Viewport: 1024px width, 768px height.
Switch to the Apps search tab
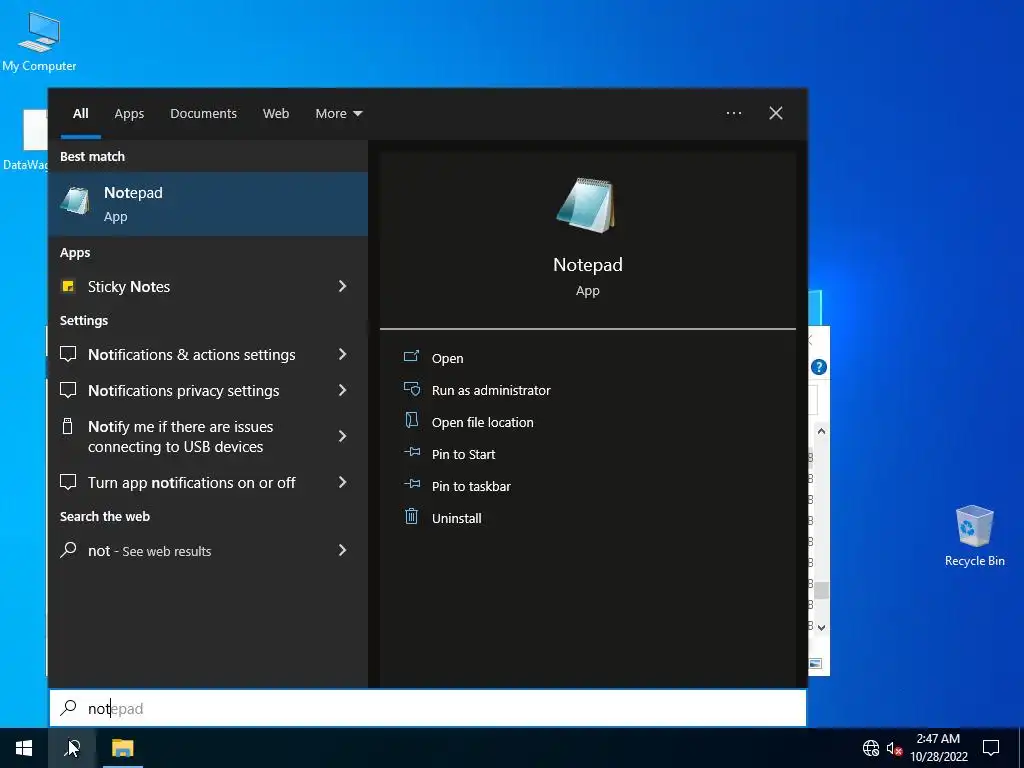click(129, 114)
